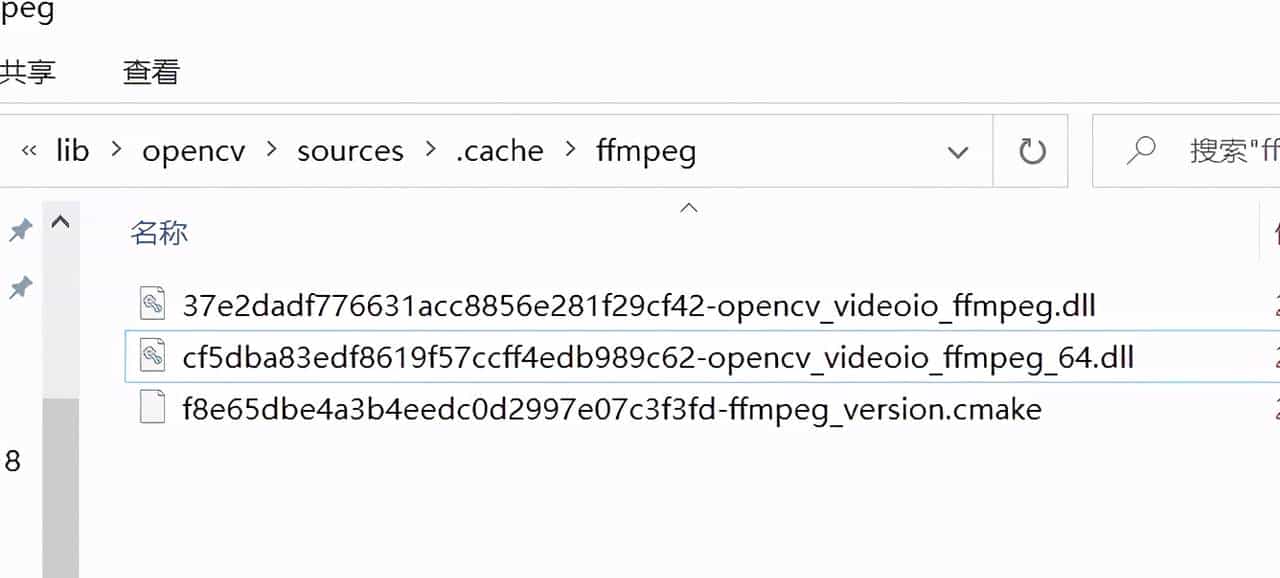Click the shortcut icon of 37e2dadf dll file
This screenshot has width=1280, height=578.
click(x=152, y=303)
